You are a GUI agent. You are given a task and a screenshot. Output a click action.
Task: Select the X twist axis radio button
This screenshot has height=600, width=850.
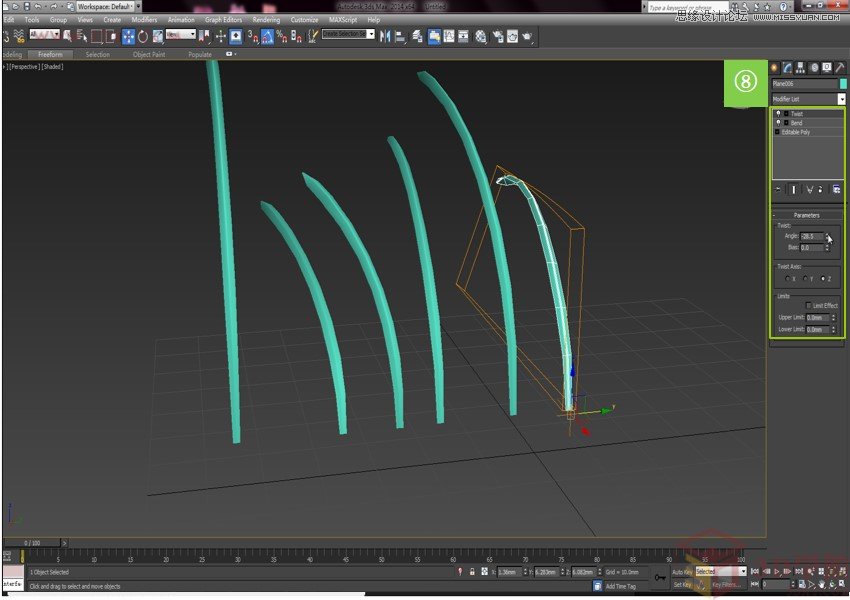tap(787, 279)
